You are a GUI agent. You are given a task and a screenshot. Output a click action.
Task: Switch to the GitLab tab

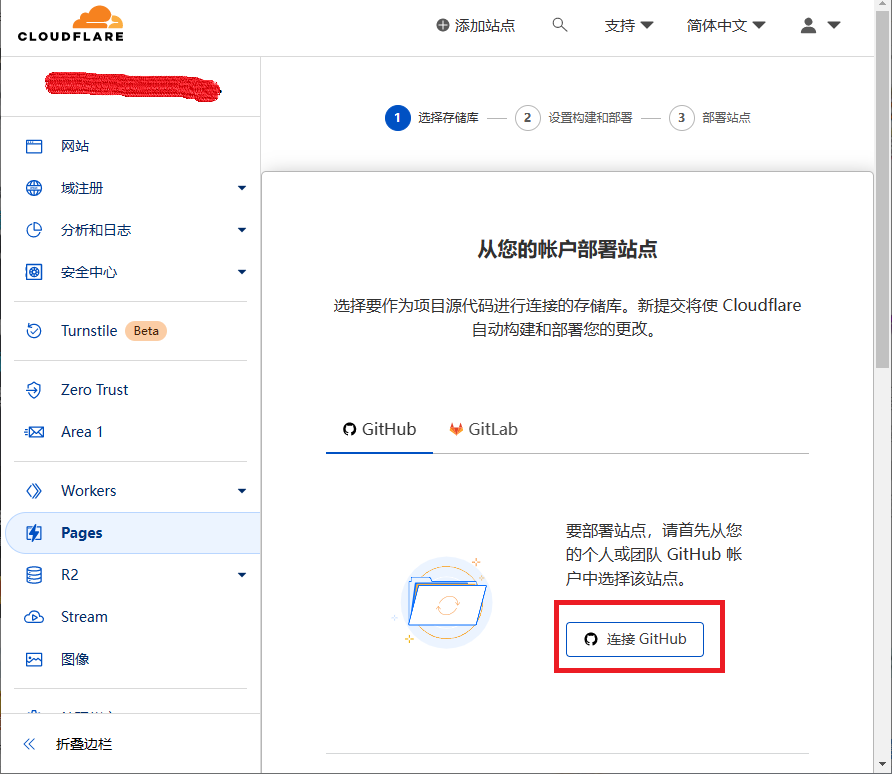coord(483,429)
